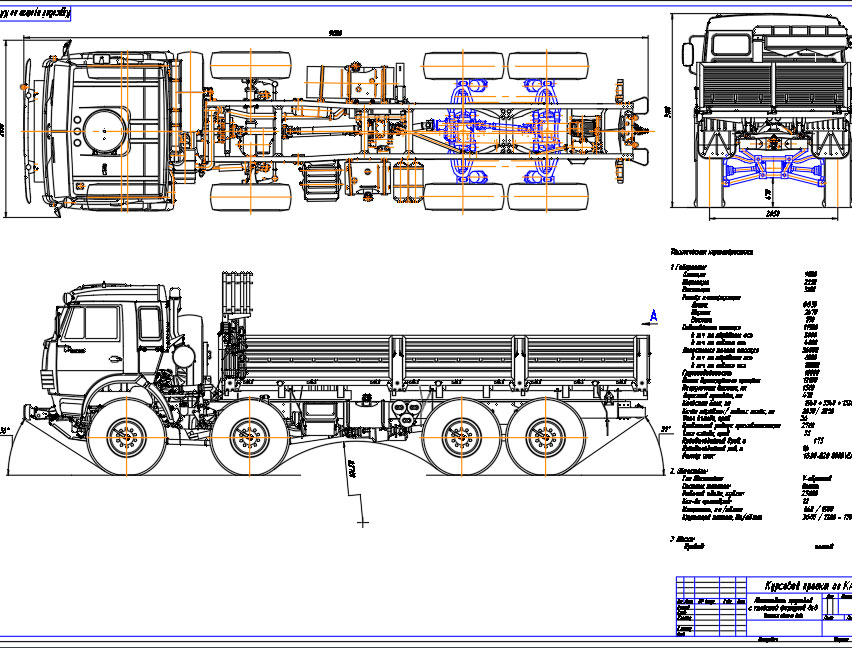Click the front-axle wheel in the side view
This screenshot has width=852, height=648.
(127, 437)
